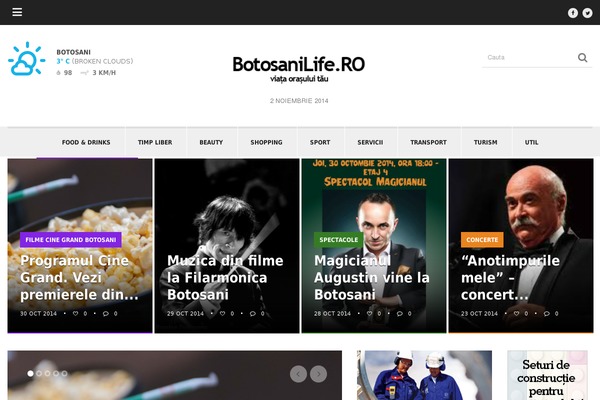Open the Turism menu
600x400 pixels.
click(x=486, y=142)
